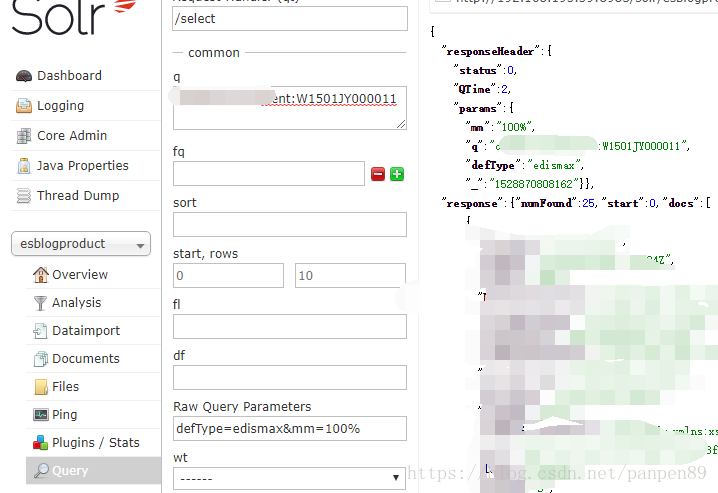Click the "common" section label
The width and height of the screenshot is (718, 493).
214,53
